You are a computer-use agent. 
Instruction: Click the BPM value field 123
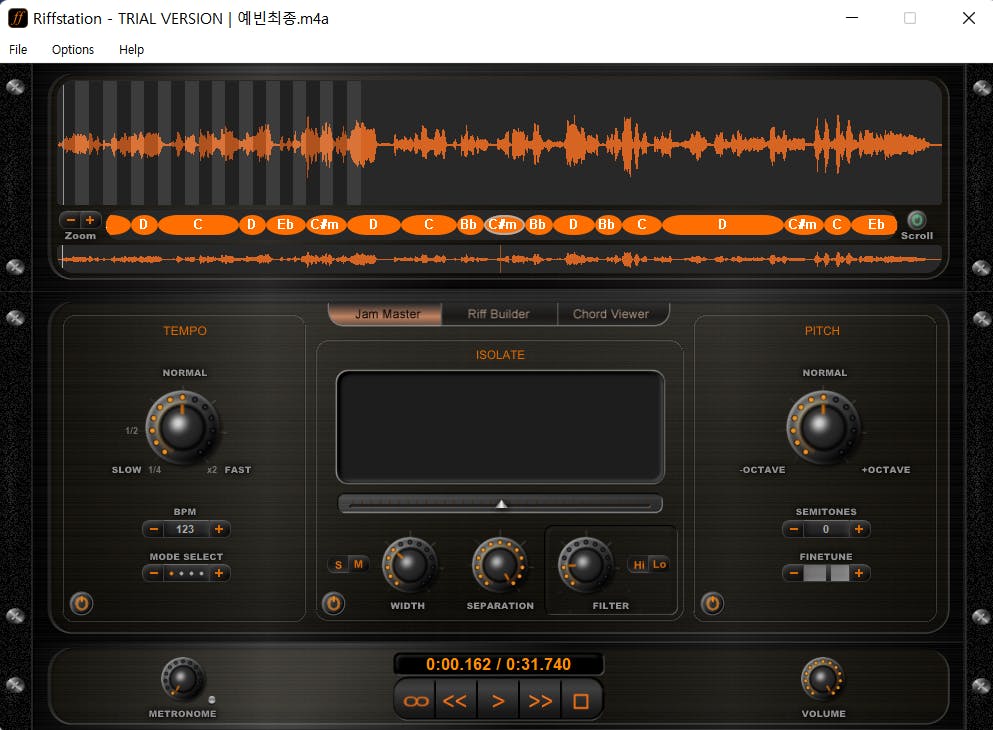click(x=186, y=529)
